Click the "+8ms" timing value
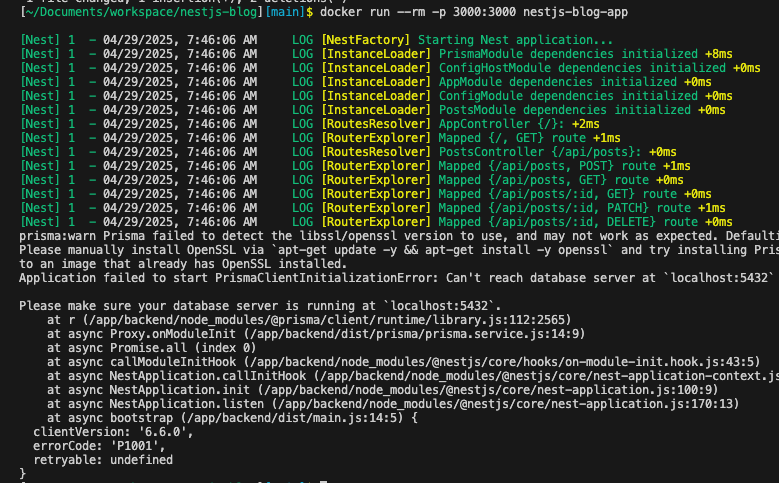 click(x=718, y=54)
